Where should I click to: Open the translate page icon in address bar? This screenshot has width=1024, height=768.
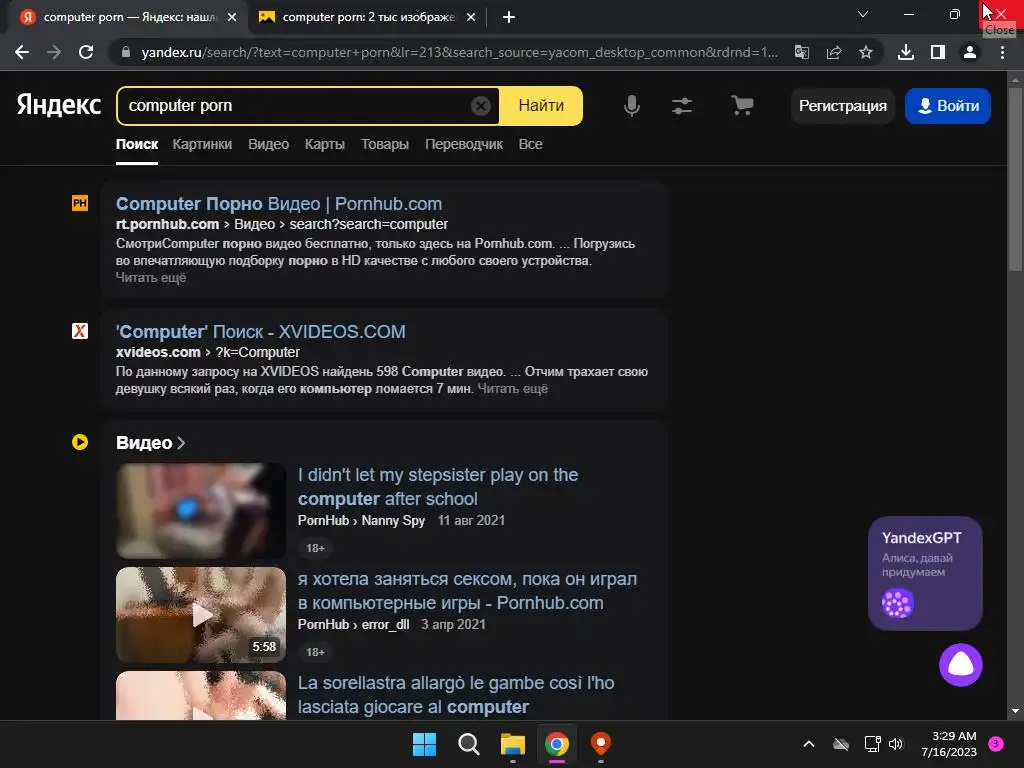(802, 52)
